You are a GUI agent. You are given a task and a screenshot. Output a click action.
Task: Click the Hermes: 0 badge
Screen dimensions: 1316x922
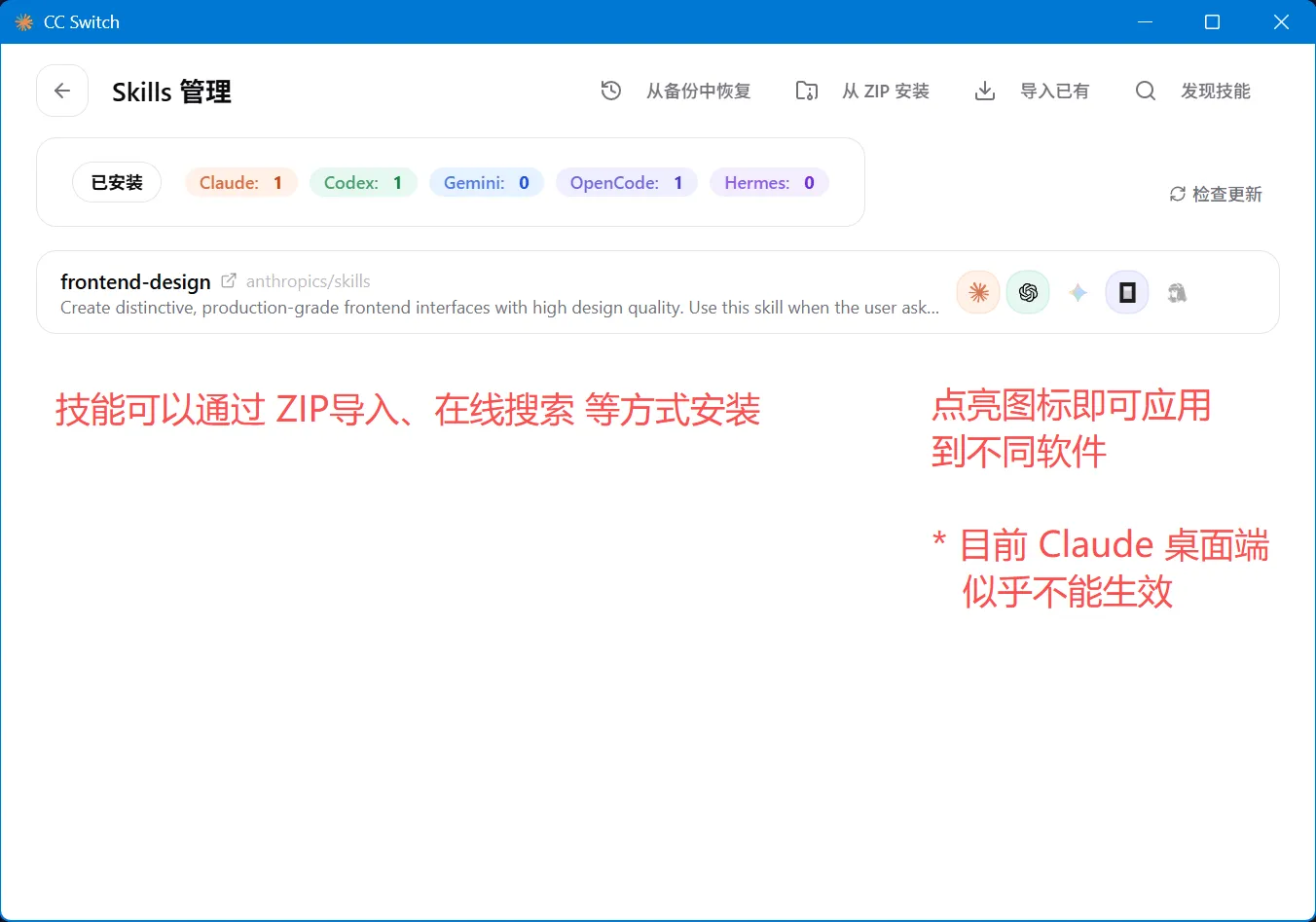click(769, 182)
